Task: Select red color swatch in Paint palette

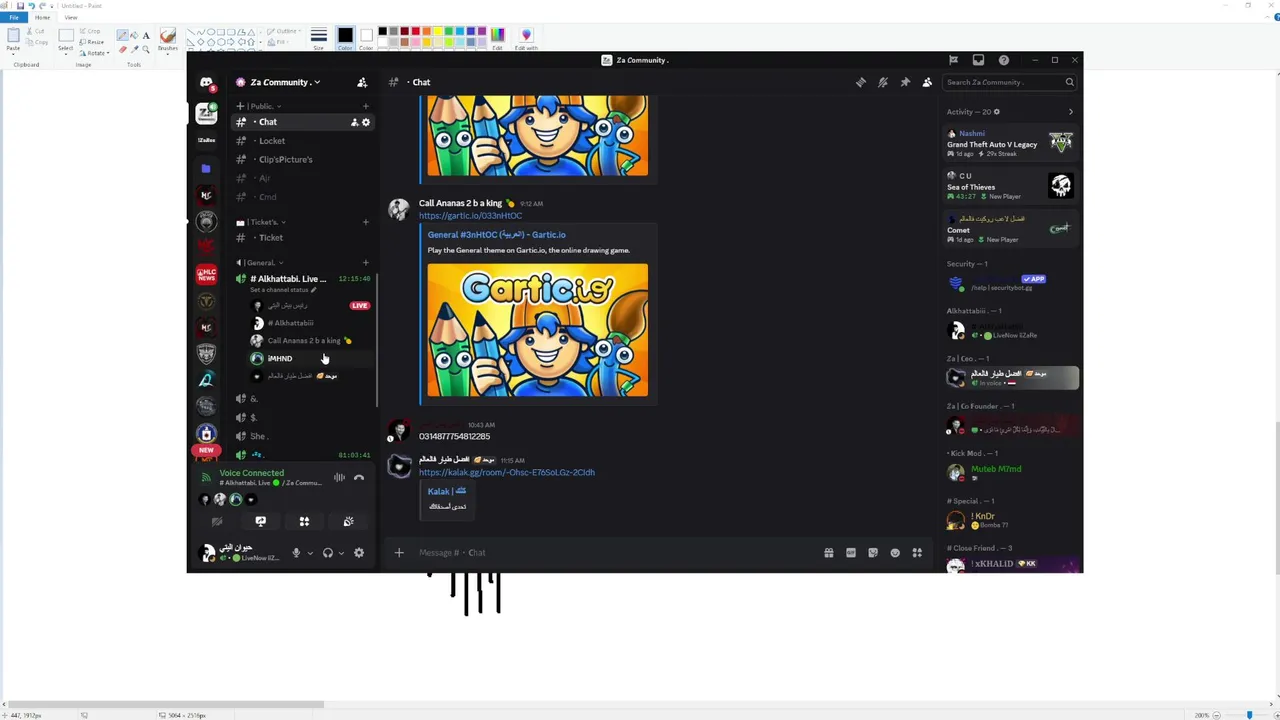Action: coord(415,31)
